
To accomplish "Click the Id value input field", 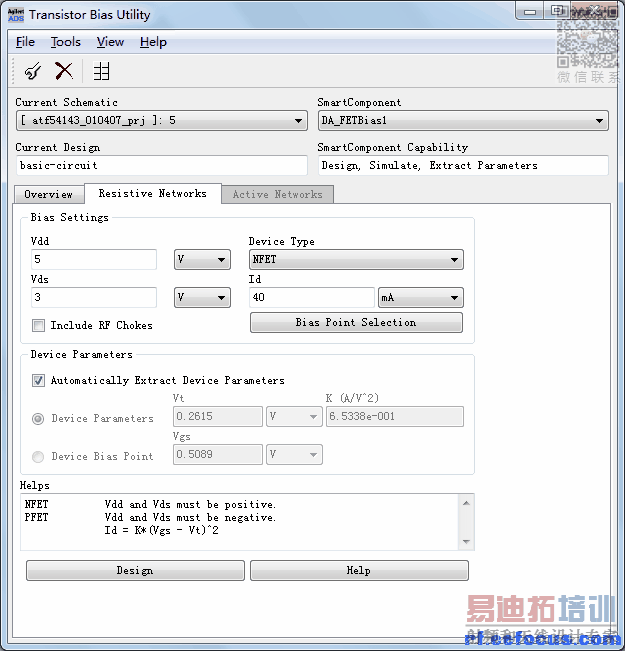I will (312, 297).
